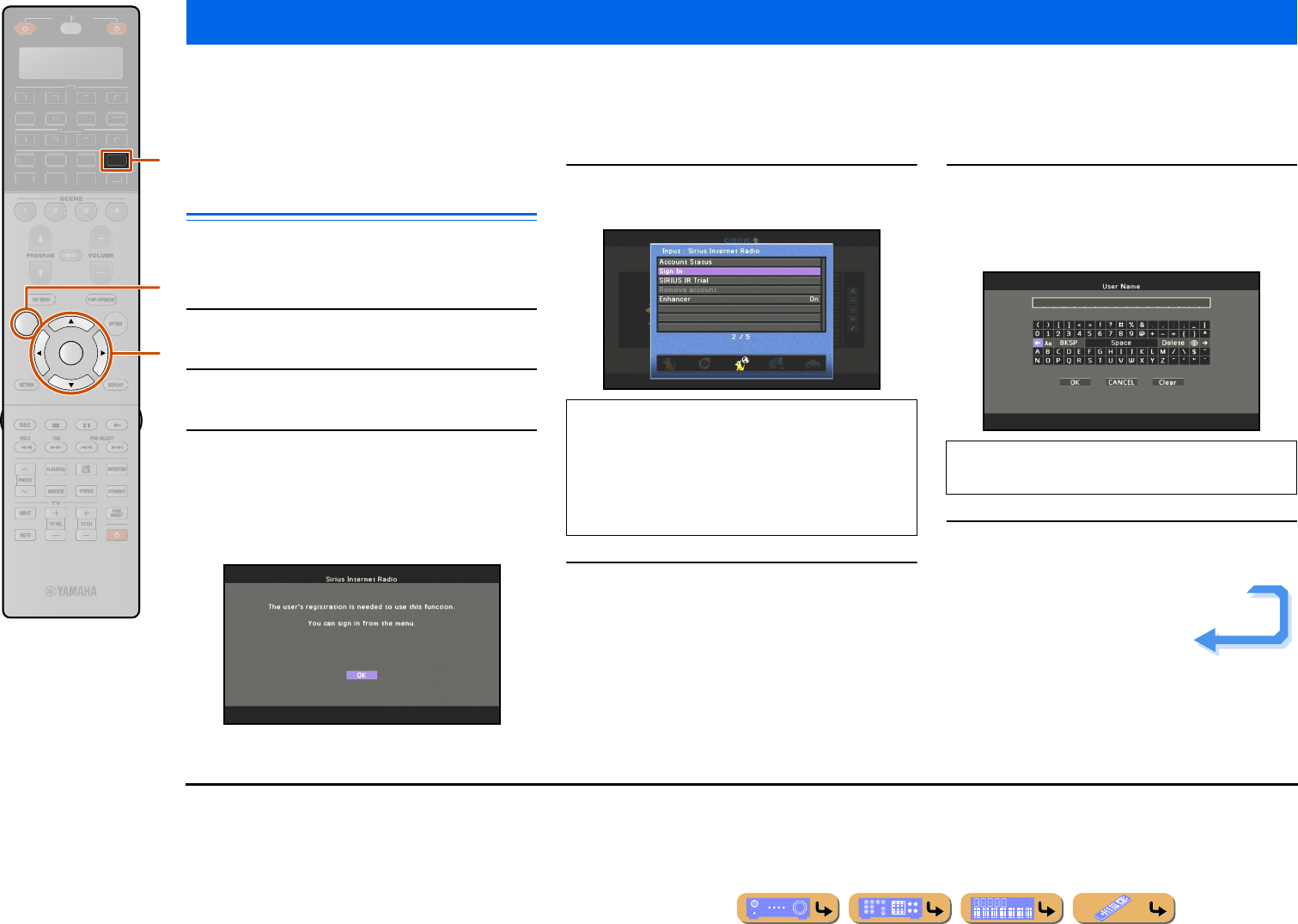Click OK in the Sirius Internet Radio message
Image resolution: width=1298 pixels, height=924 pixels.
362,675
